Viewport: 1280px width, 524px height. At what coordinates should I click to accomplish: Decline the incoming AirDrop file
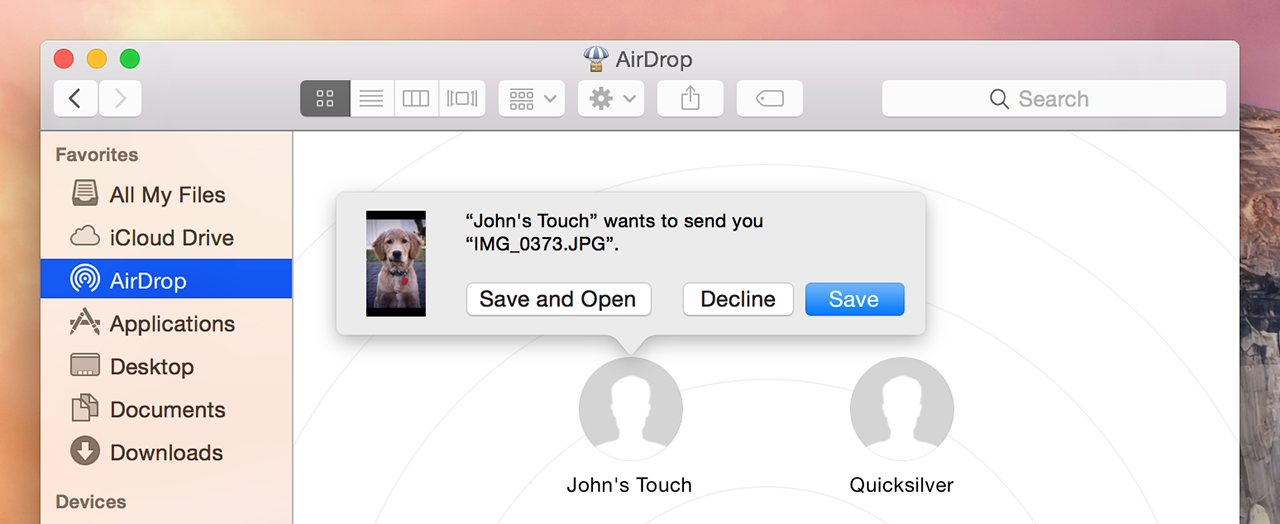point(738,299)
